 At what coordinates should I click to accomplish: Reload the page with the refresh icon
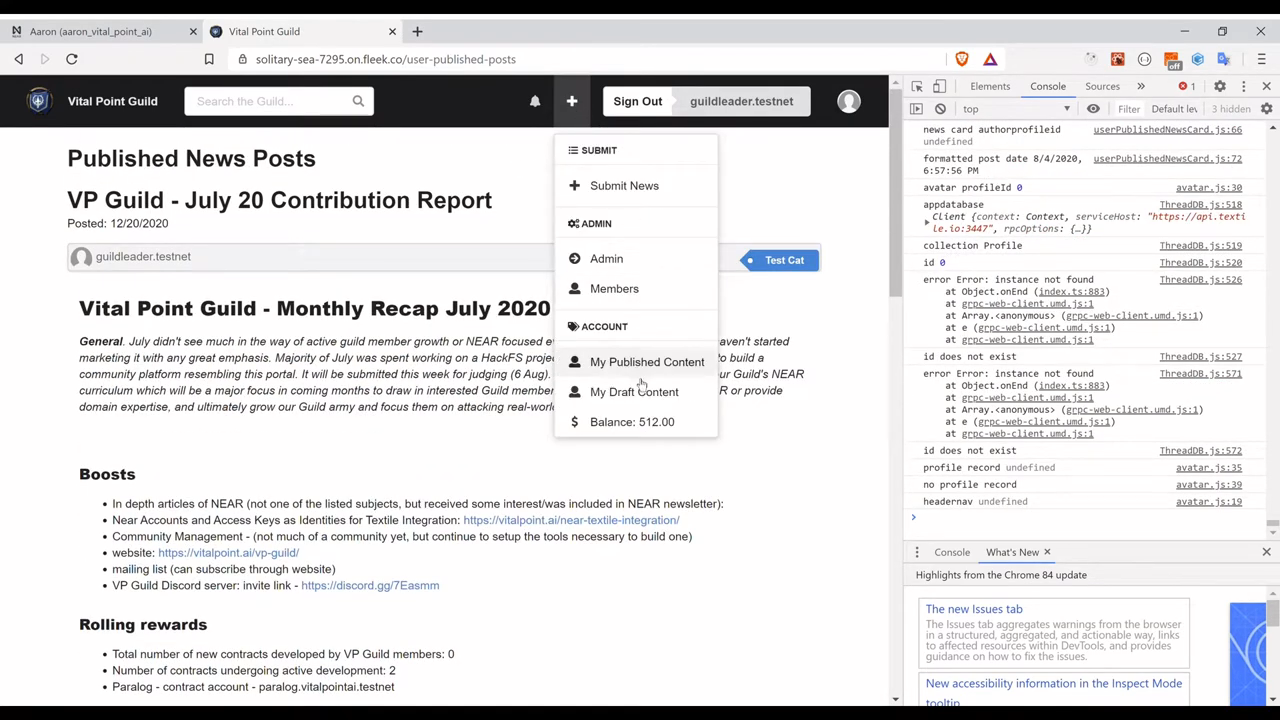[x=72, y=59]
